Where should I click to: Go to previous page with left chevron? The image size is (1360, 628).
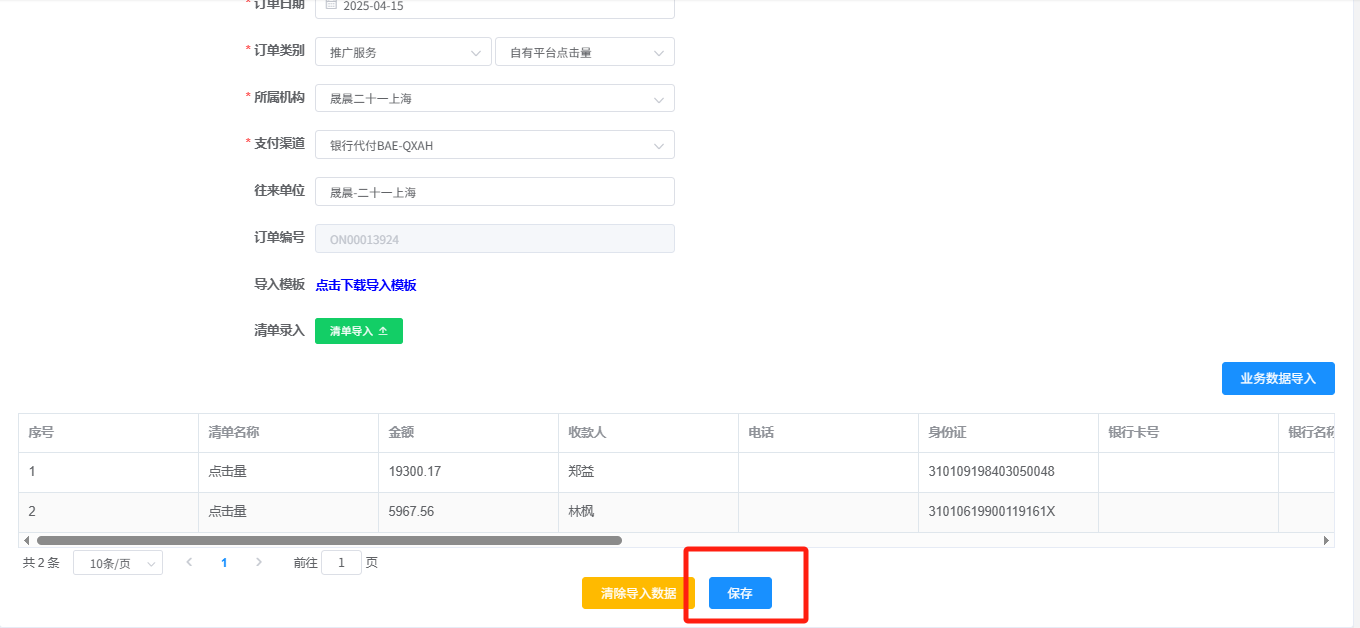[x=189, y=563]
